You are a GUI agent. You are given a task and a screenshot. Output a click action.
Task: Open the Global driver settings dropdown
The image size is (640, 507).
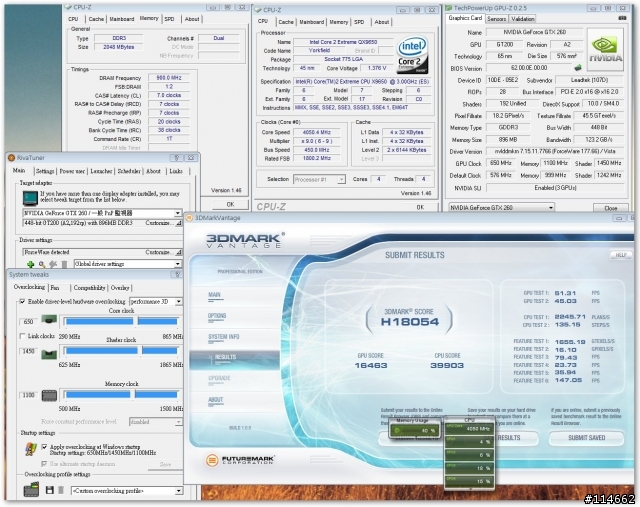pos(178,264)
